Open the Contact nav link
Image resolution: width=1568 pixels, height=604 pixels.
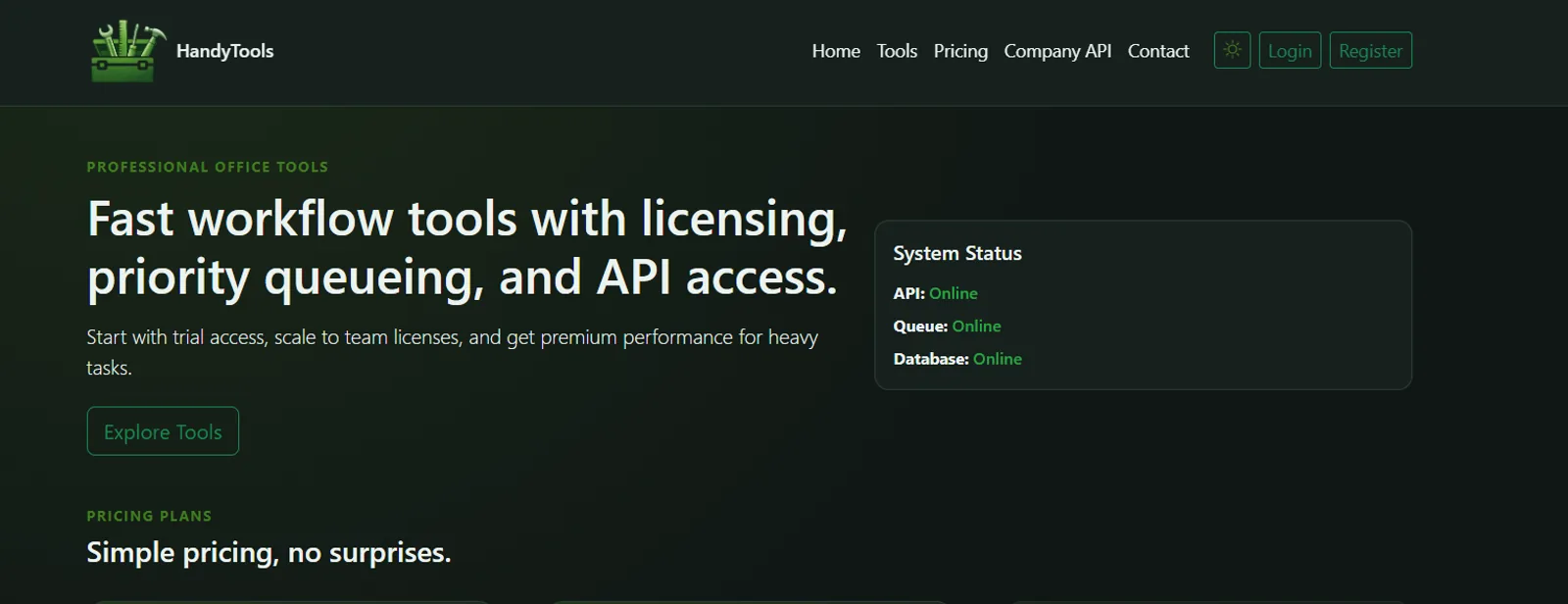click(1158, 51)
